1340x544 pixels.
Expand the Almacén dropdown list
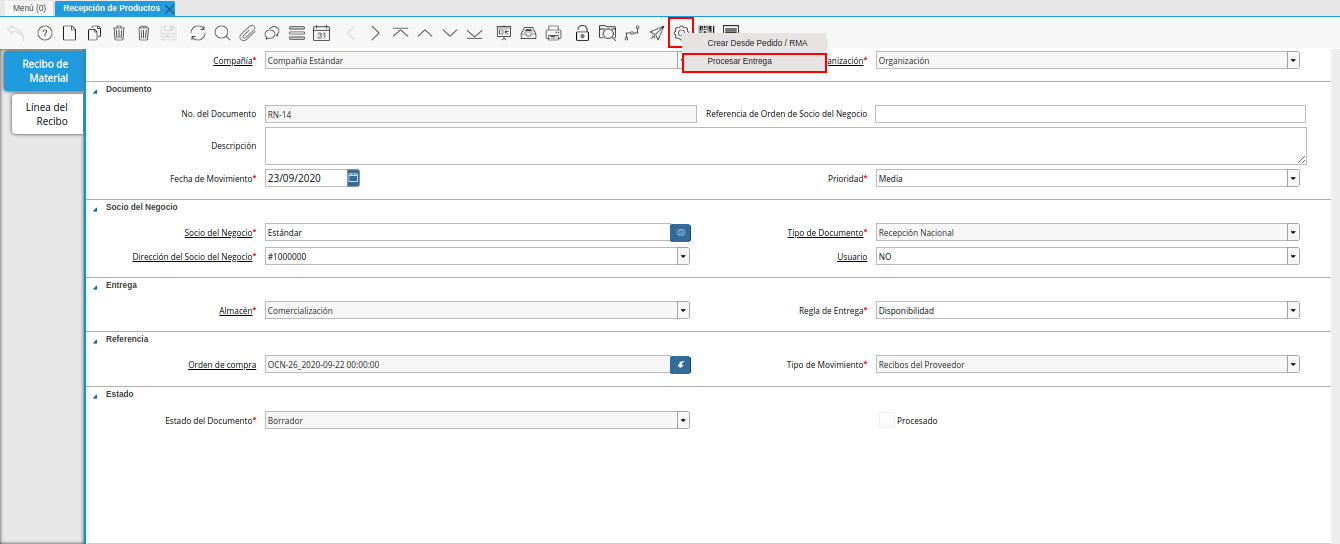click(683, 310)
